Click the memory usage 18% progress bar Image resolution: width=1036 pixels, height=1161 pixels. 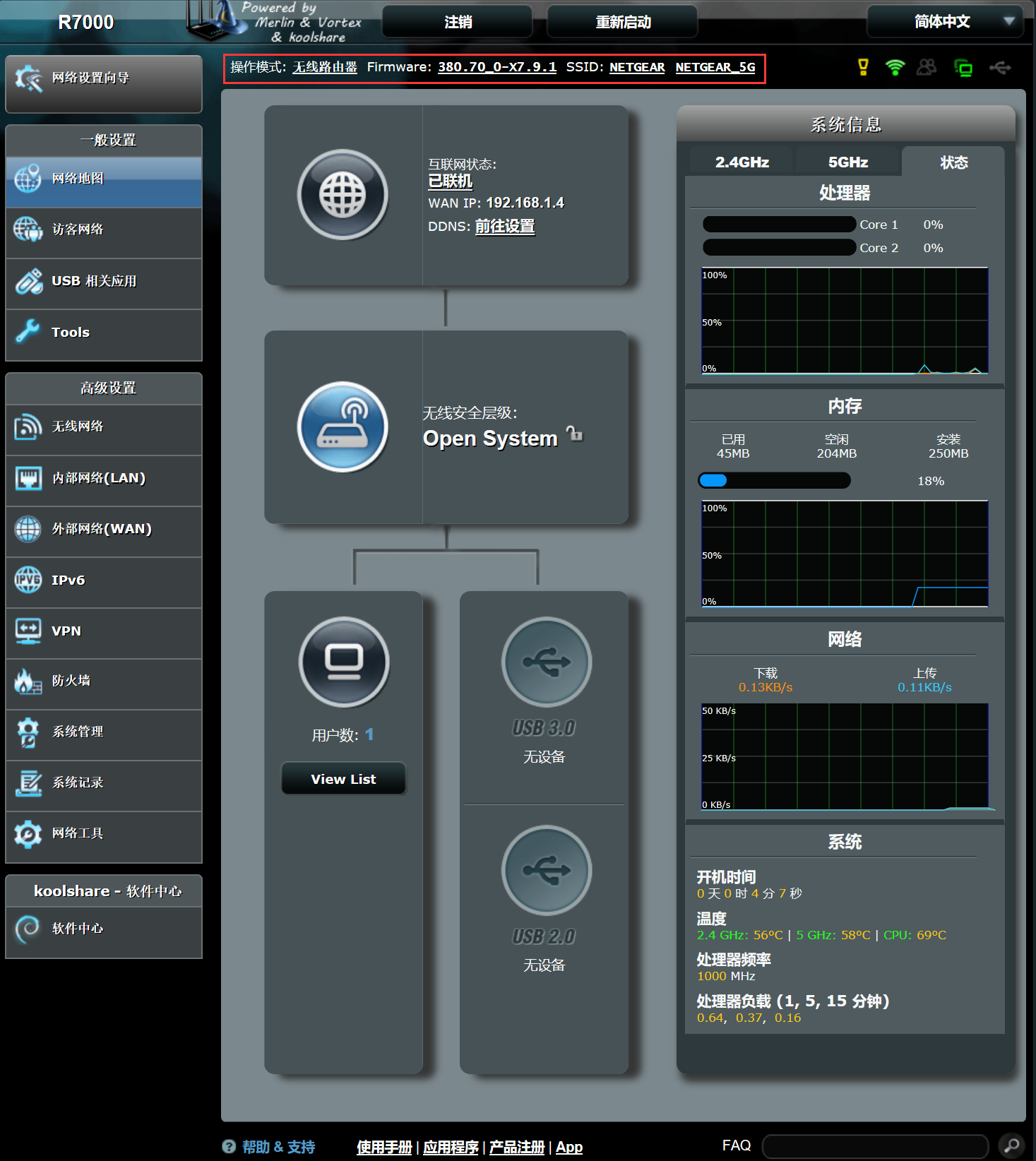click(x=774, y=480)
